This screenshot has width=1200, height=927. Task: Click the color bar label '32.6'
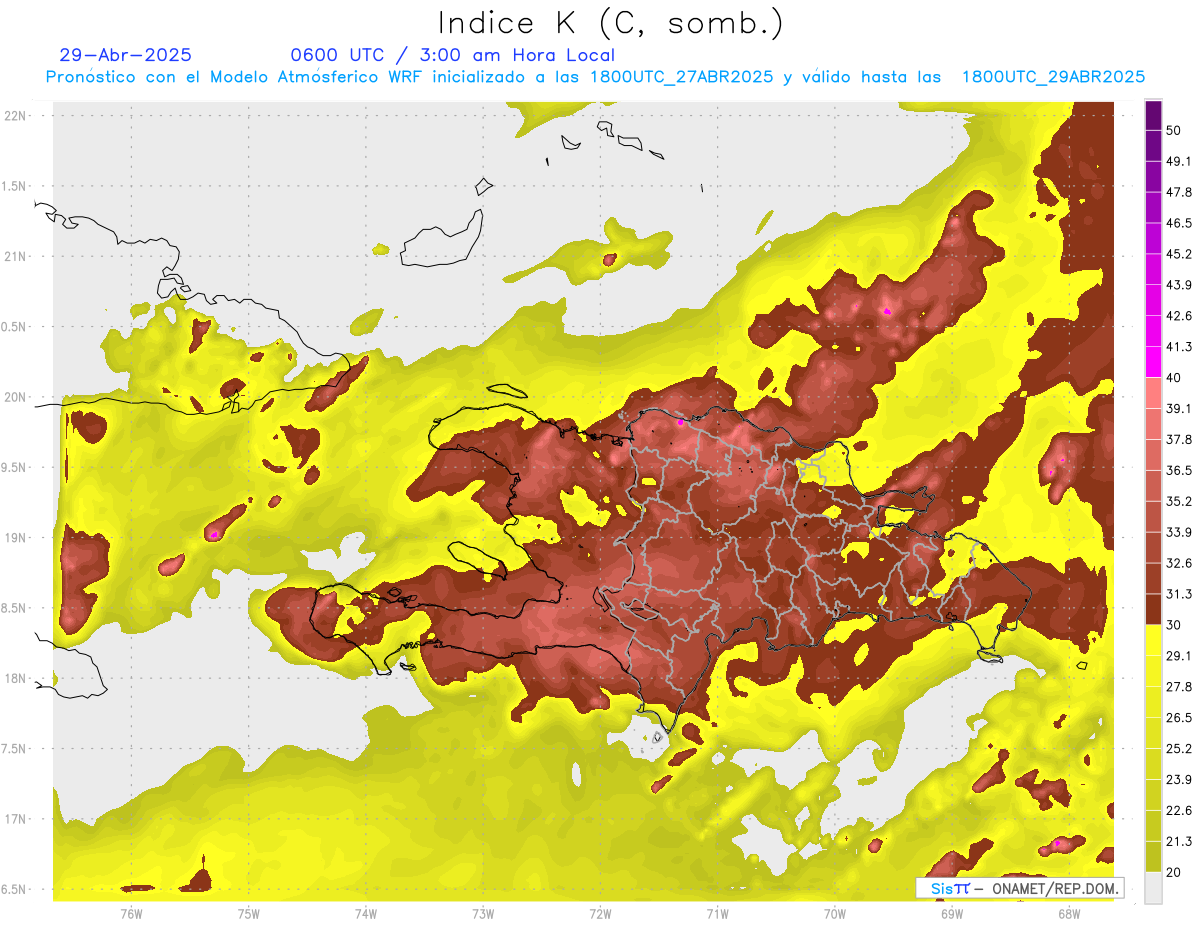(x=1179, y=563)
